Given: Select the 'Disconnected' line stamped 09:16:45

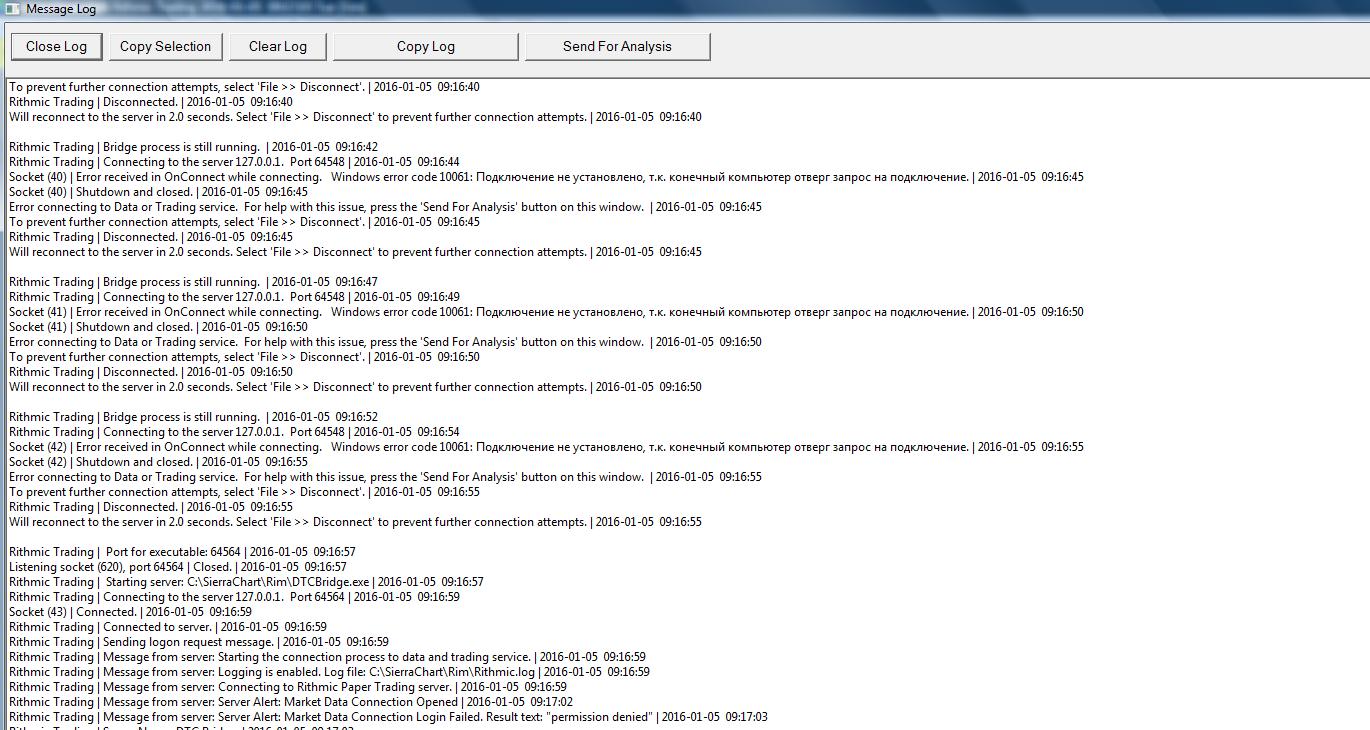Looking at the screenshot, I should click(151, 237).
